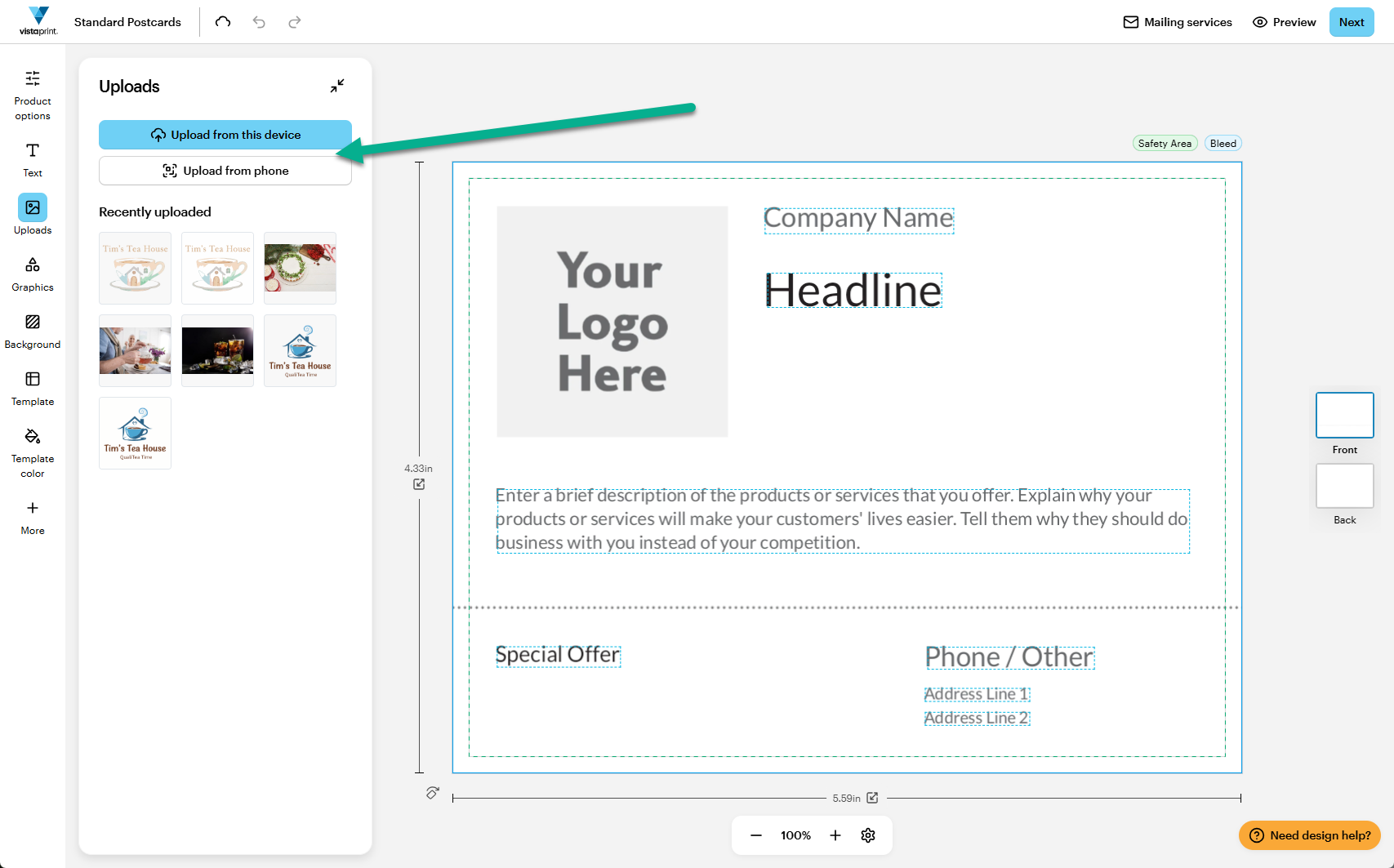Select the Back side thumbnail

(1345, 486)
